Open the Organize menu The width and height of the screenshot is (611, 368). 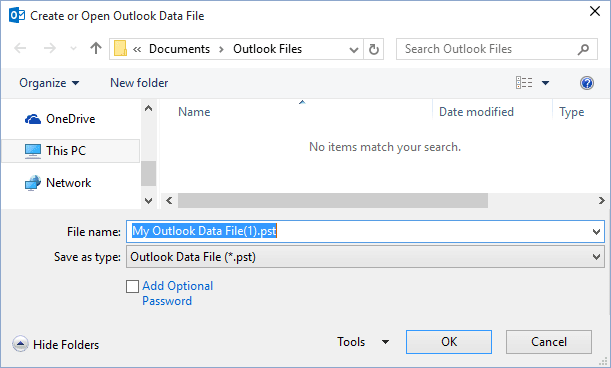click(49, 83)
